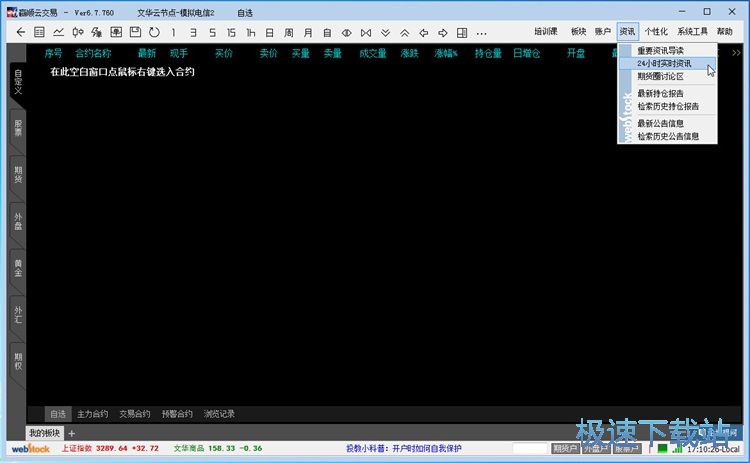Refresh data with circular arrow icon
The height and width of the screenshot is (463, 750).
154,33
